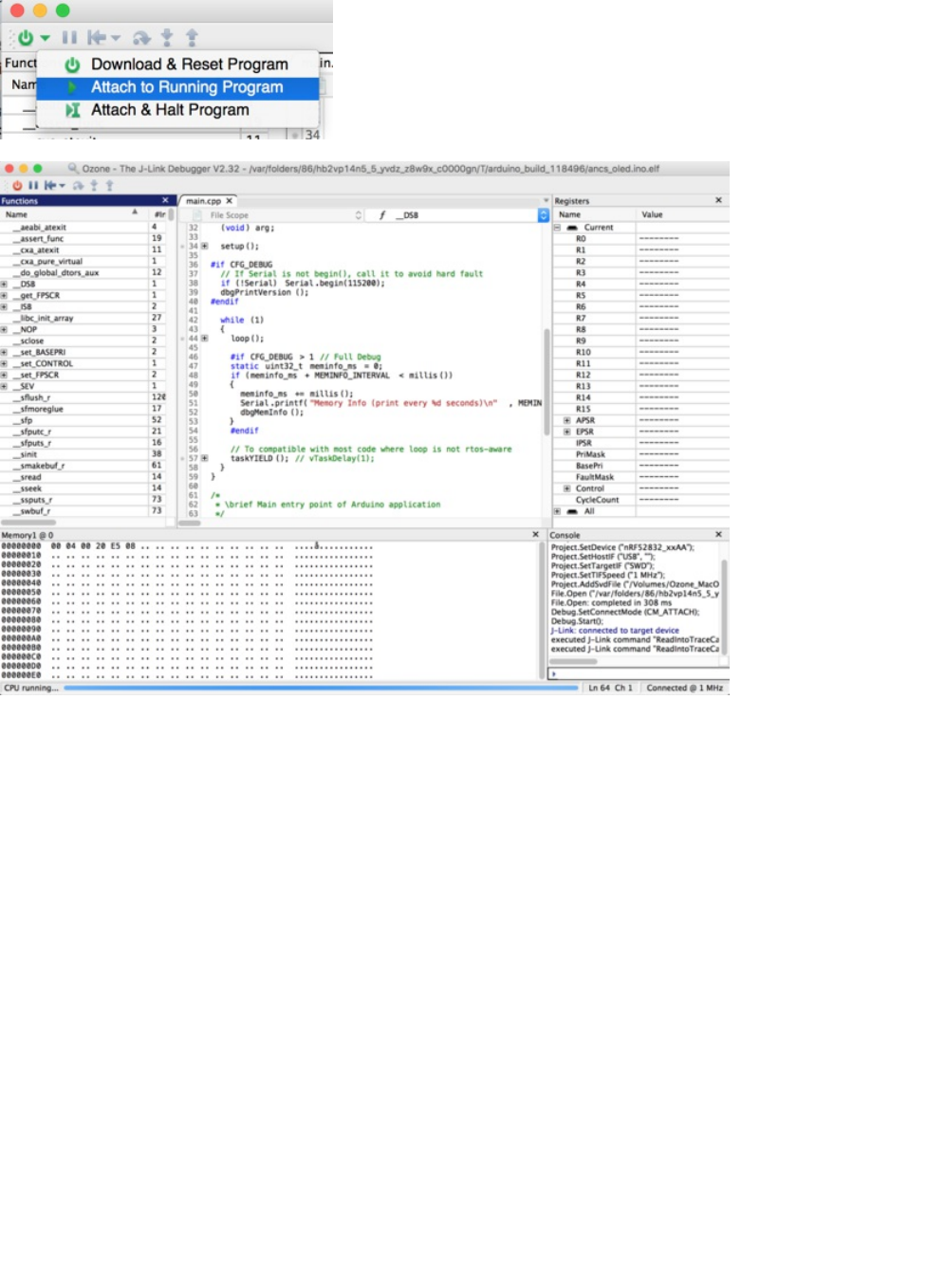The width and height of the screenshot is (945, 1288).
Task: Select the FaultMask register row
Action: [641, 478]
